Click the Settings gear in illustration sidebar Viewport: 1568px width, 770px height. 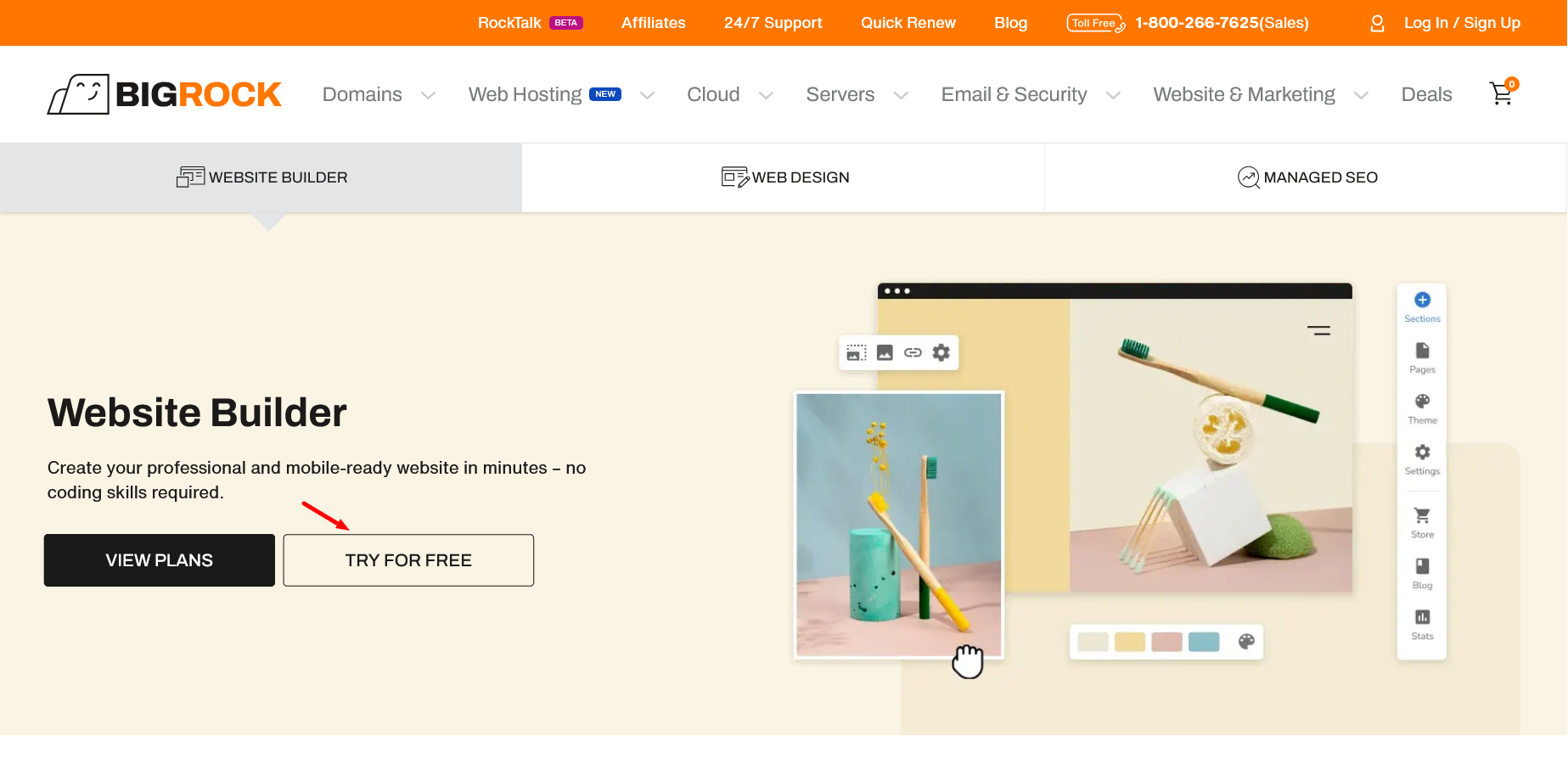tap(1423, 452)
